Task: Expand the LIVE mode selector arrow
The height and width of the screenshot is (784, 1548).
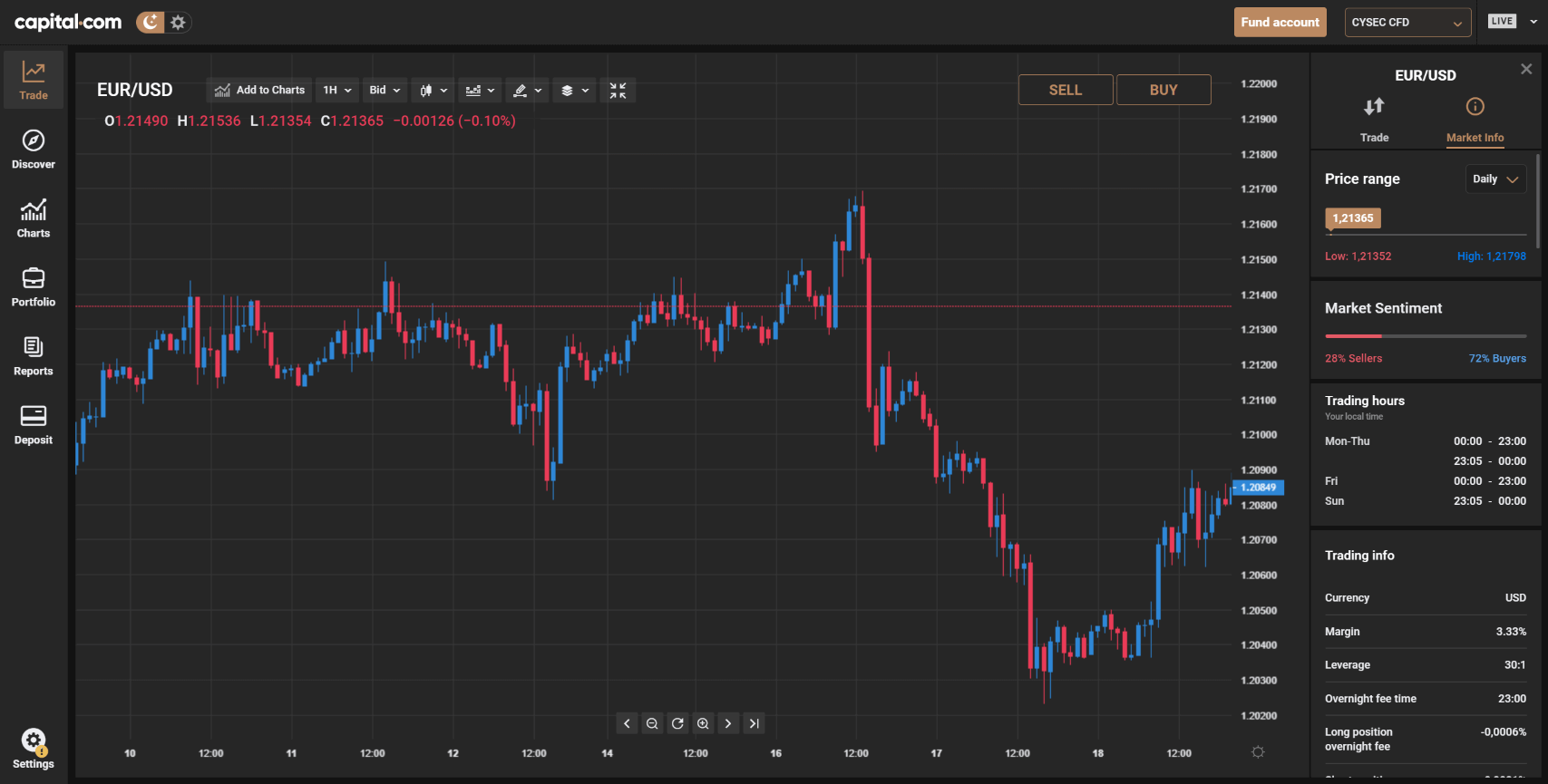Action: [x=1533, y=22]
